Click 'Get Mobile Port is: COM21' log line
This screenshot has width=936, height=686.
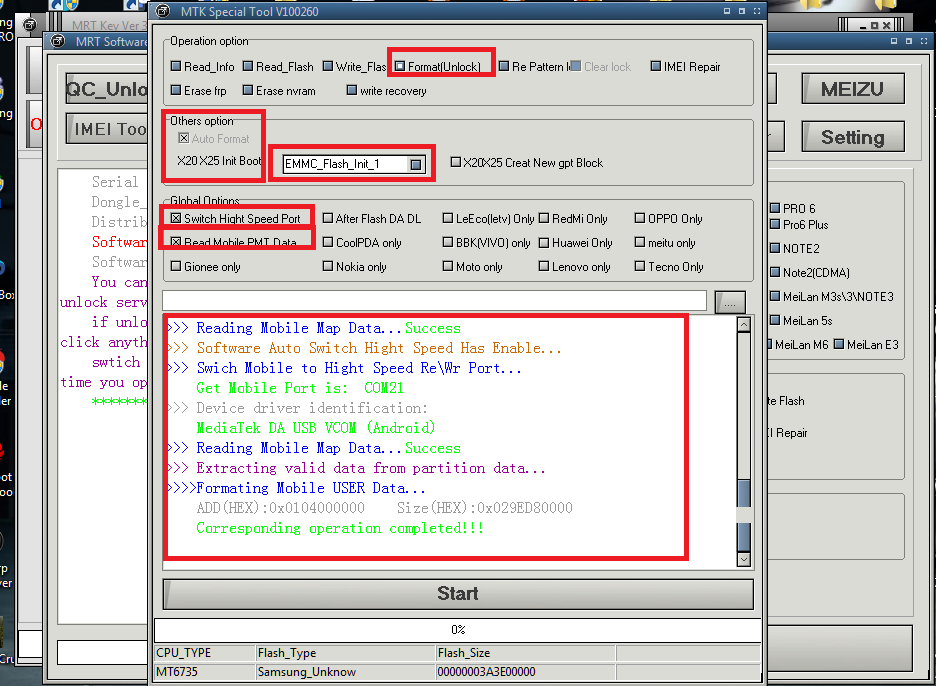pos(300,388)
